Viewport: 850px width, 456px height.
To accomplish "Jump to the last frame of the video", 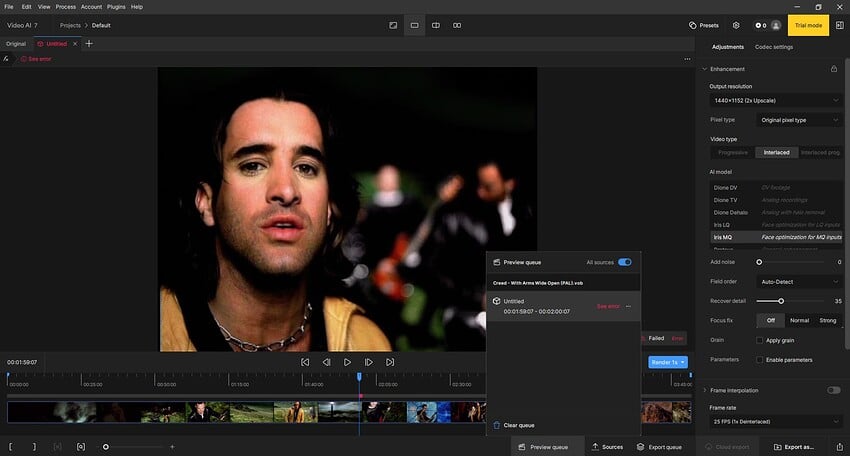I will coord(390,362).
